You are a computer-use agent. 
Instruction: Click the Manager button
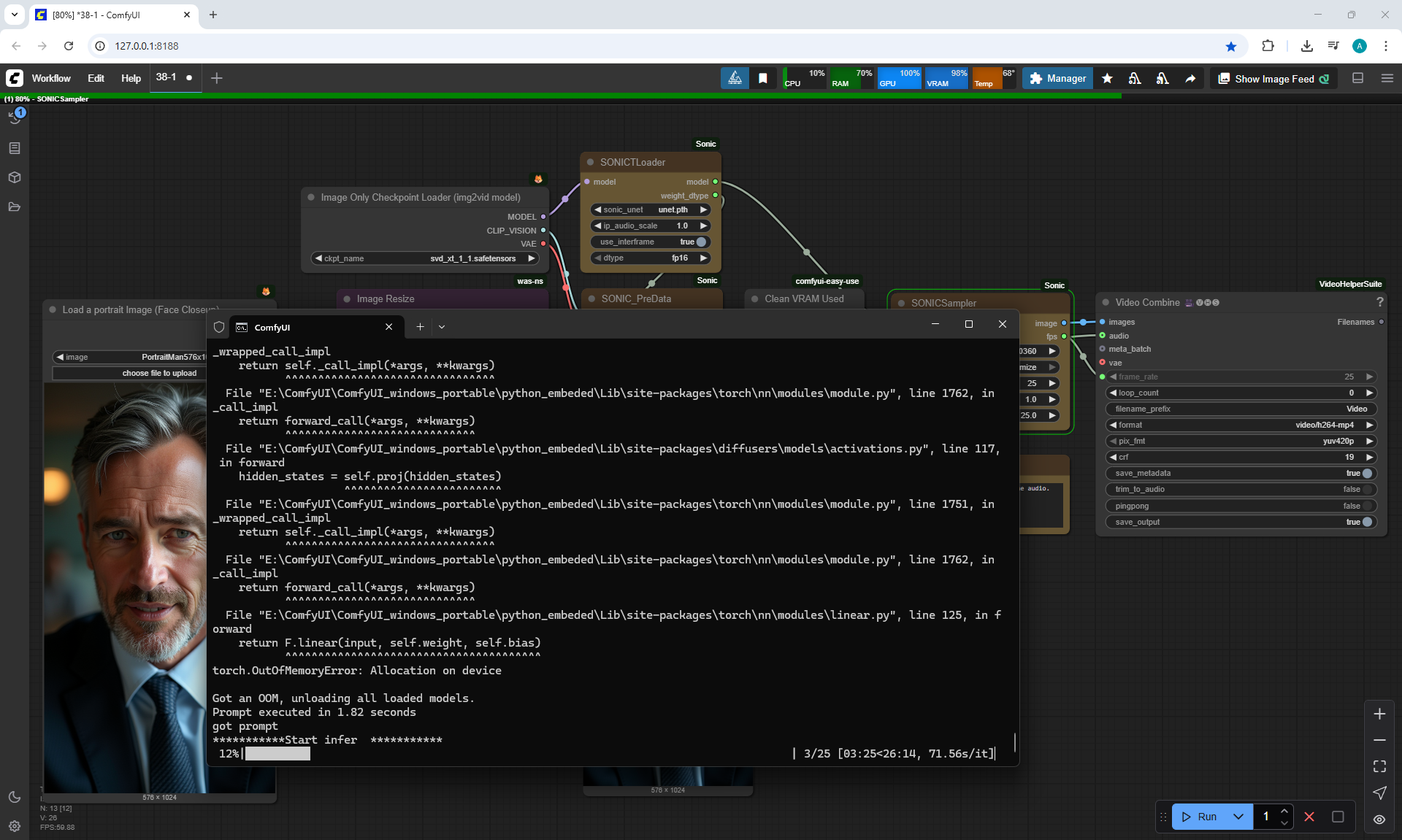[x=1057, y=79]
